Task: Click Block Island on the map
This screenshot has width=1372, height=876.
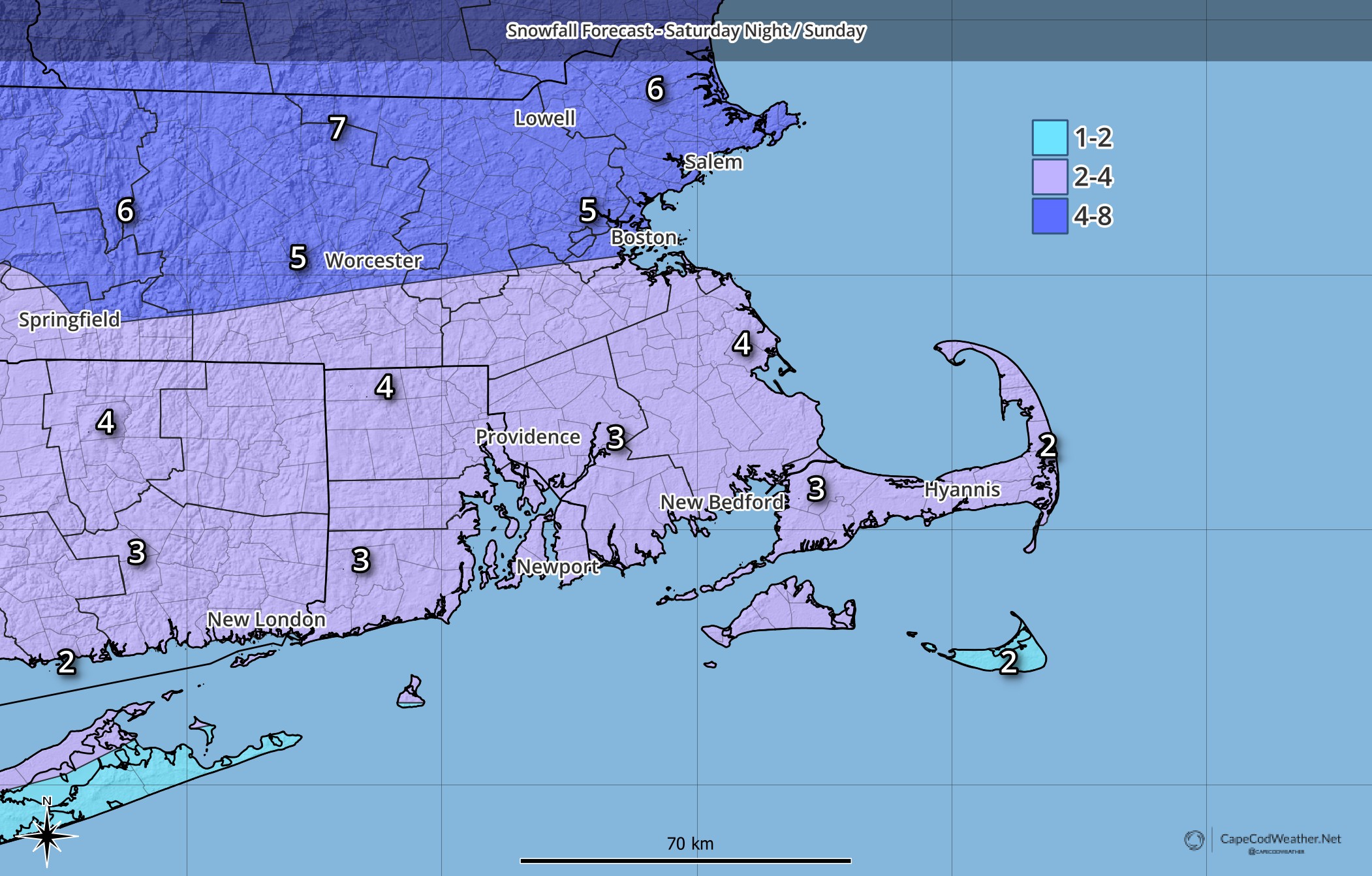Action: click(411, 693)
